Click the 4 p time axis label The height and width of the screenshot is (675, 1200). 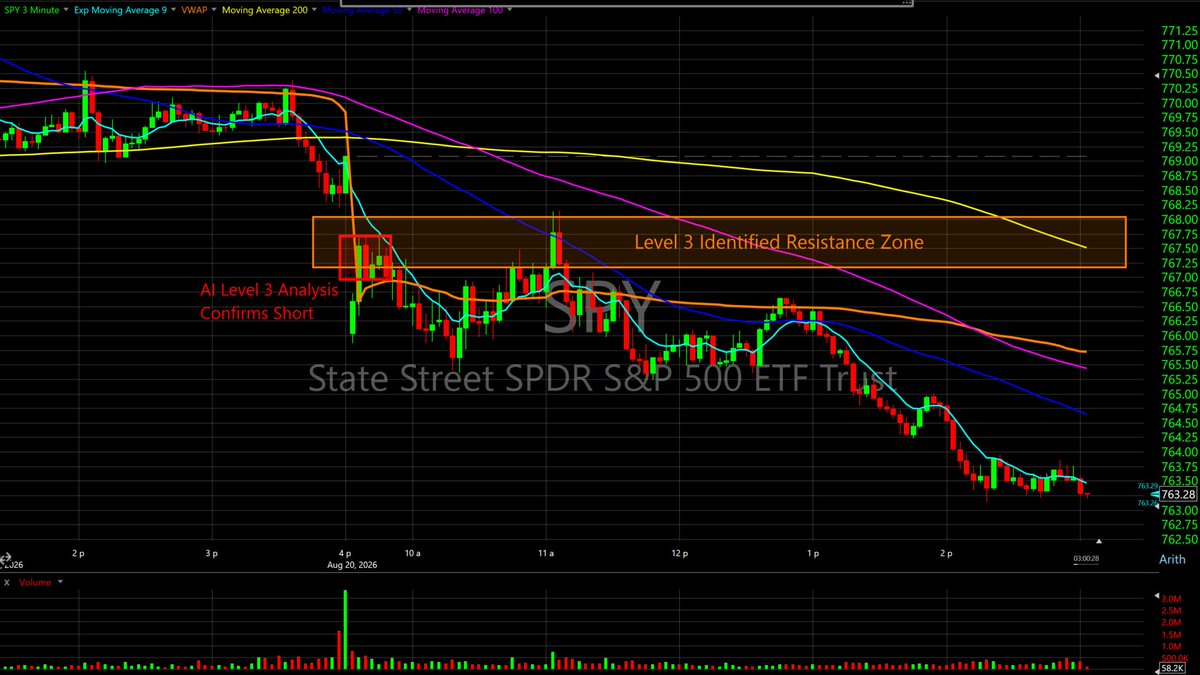(345, 553)
